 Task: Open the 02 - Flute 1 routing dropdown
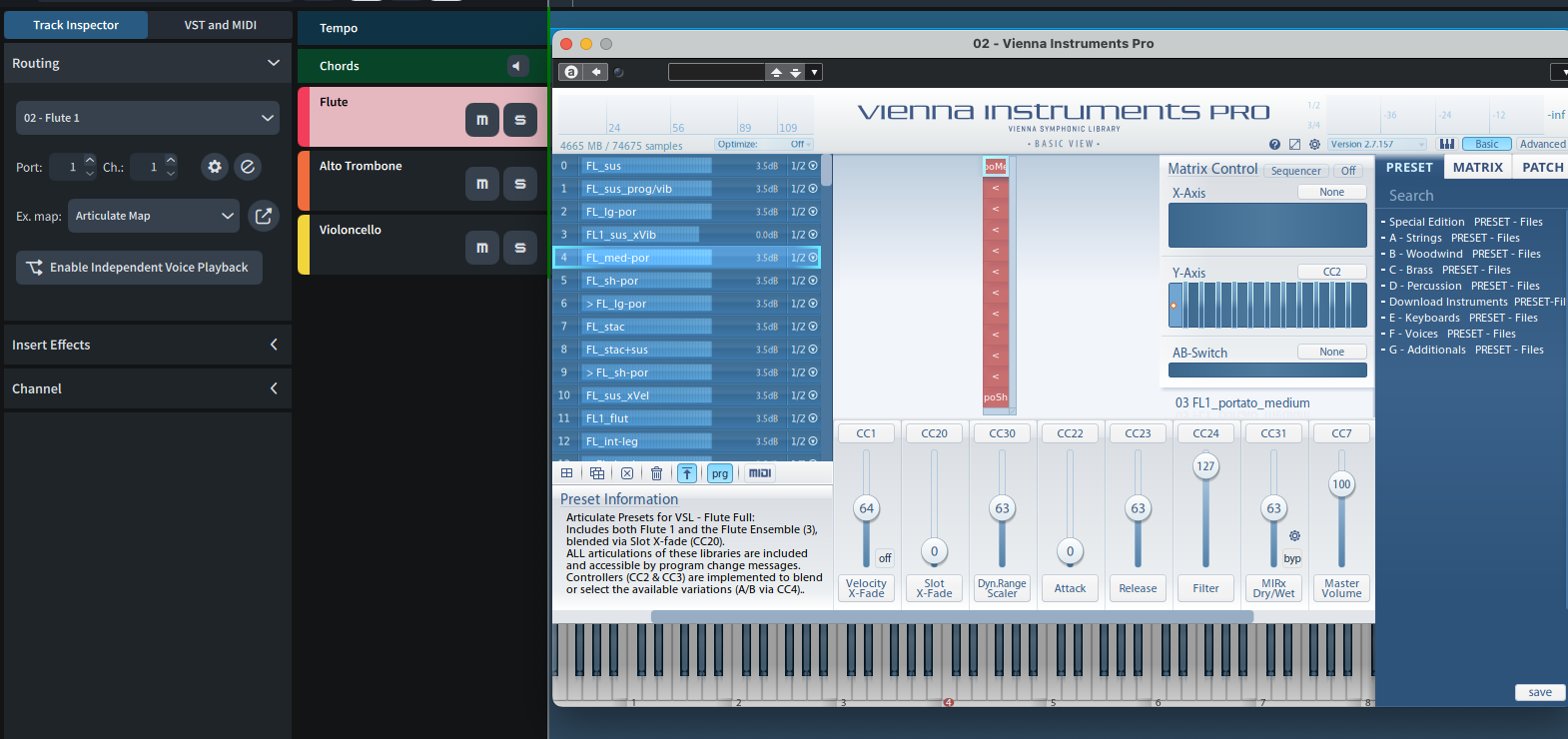click(148, 118)
